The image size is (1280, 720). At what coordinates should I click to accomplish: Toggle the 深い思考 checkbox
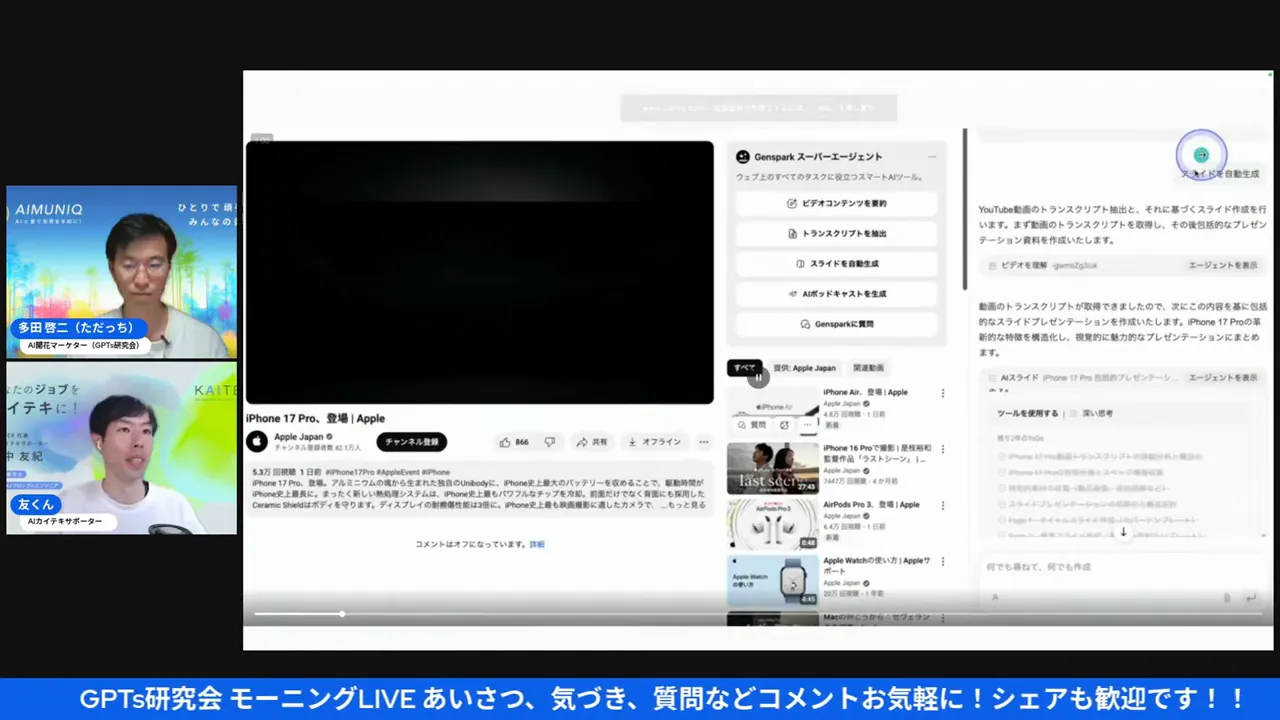[x=1073, y=413]
